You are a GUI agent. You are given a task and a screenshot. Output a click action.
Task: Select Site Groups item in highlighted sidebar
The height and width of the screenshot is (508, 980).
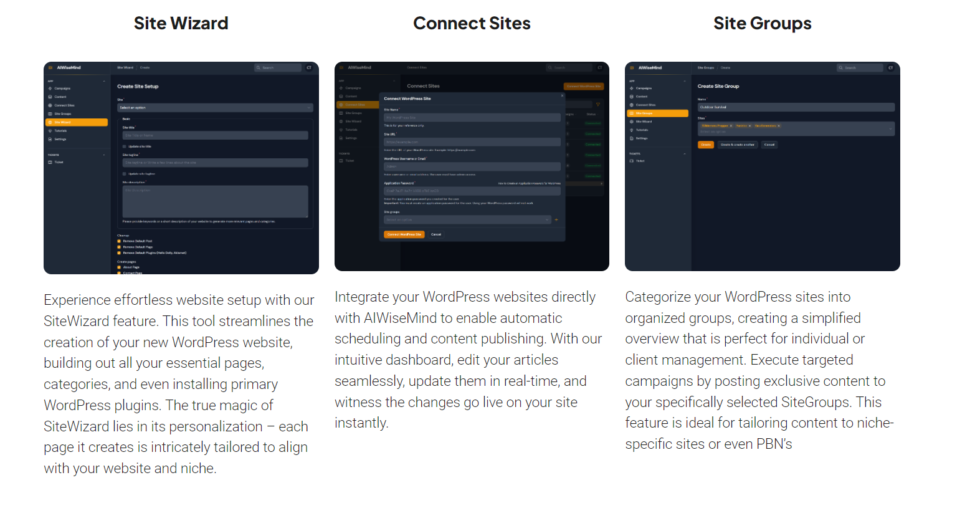click(658, 113)
